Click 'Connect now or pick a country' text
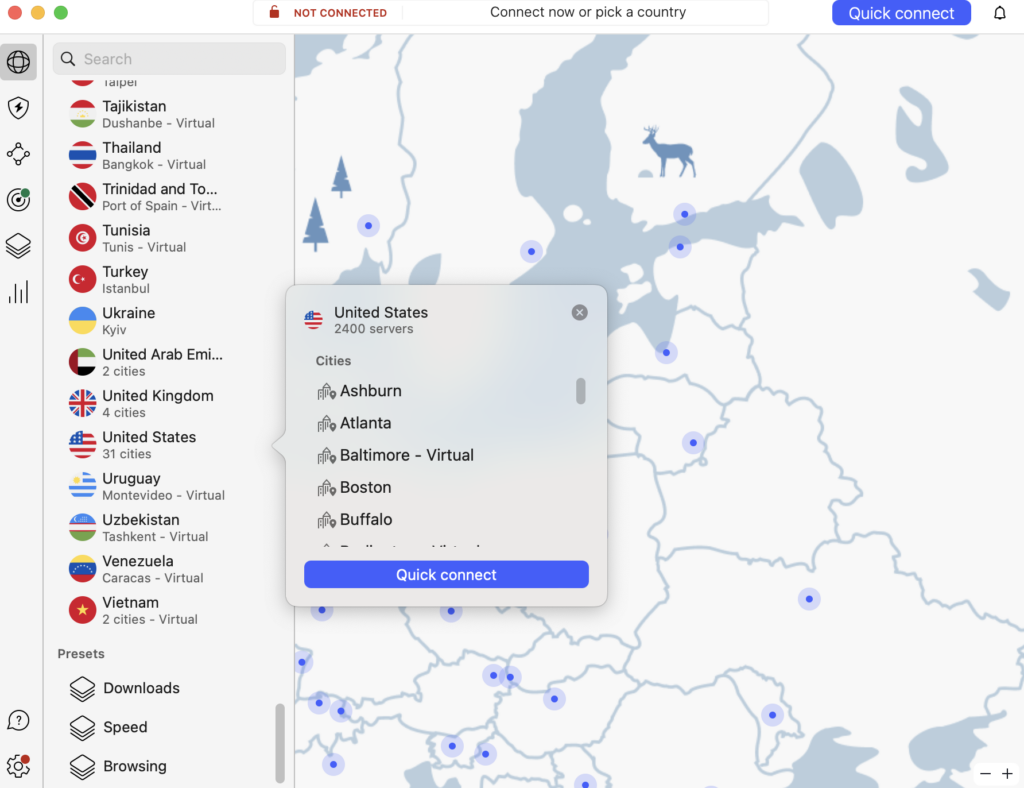Screen dimensions: 1024x788 (x=587, y=12)
